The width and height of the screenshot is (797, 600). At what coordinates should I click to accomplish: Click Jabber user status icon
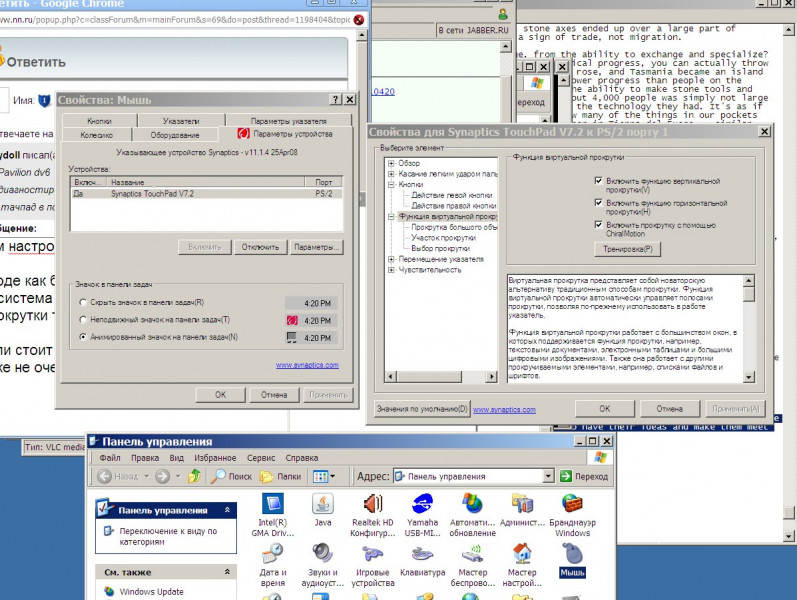(503, 14)
